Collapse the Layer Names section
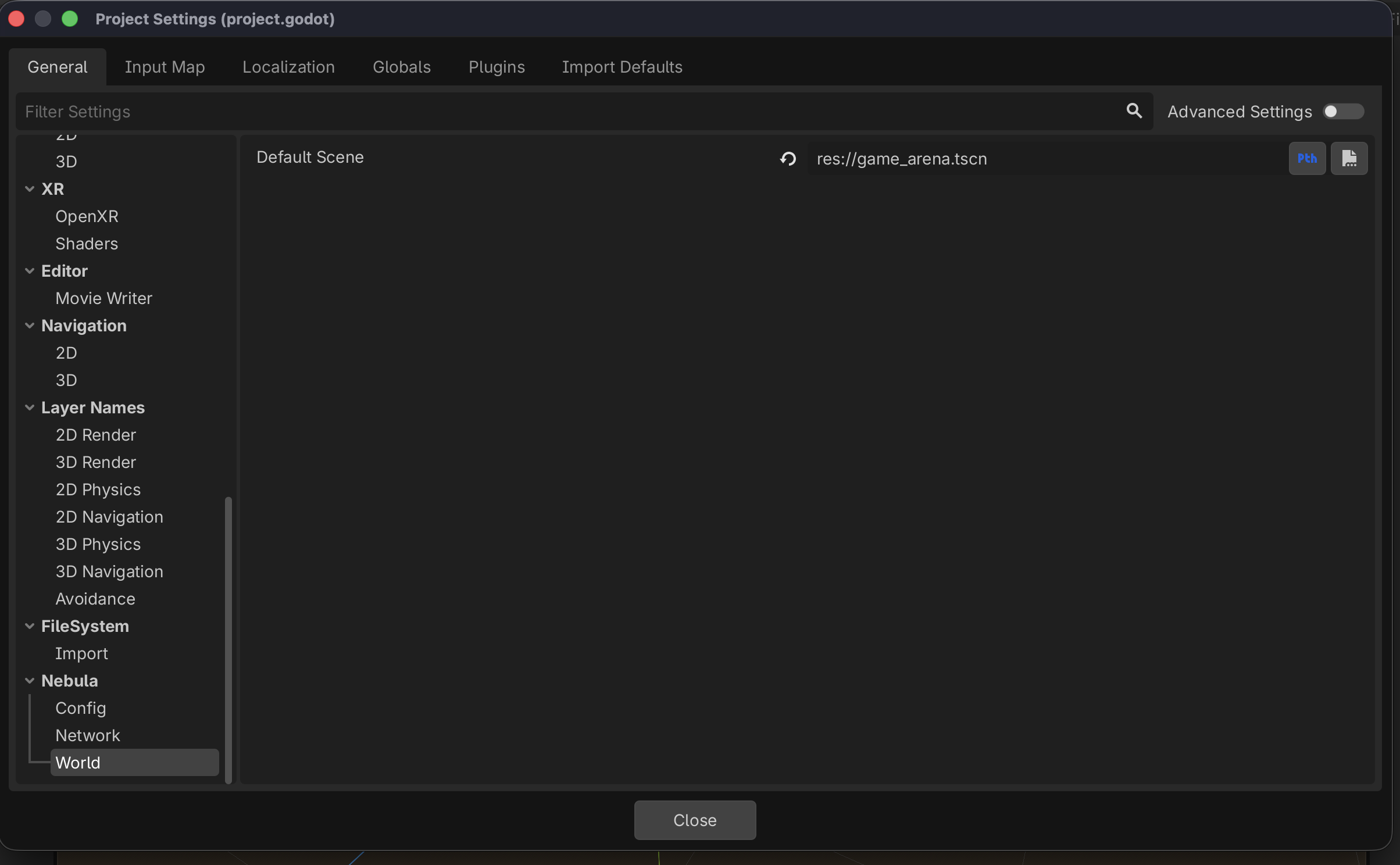This screenshot has height=865, width=1400. click(x=30, y=408)
